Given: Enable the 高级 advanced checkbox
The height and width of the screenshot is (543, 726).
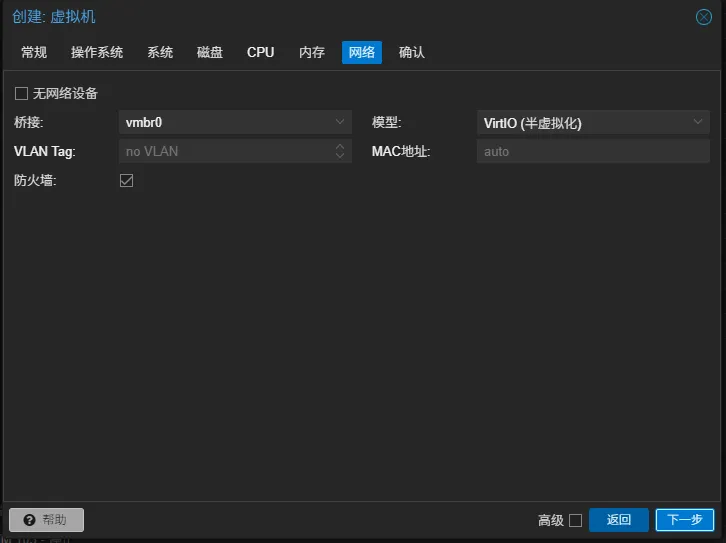Looking at the screenshot, I should pyautogui.click(x=575, y=520).
